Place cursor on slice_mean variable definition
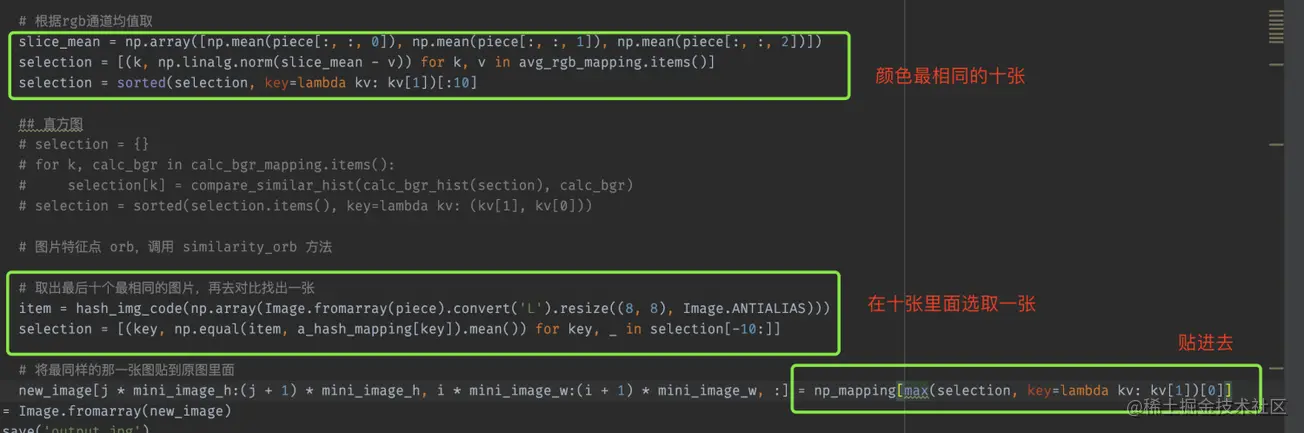Screen dimensions: 1304x433 [59, 42]
